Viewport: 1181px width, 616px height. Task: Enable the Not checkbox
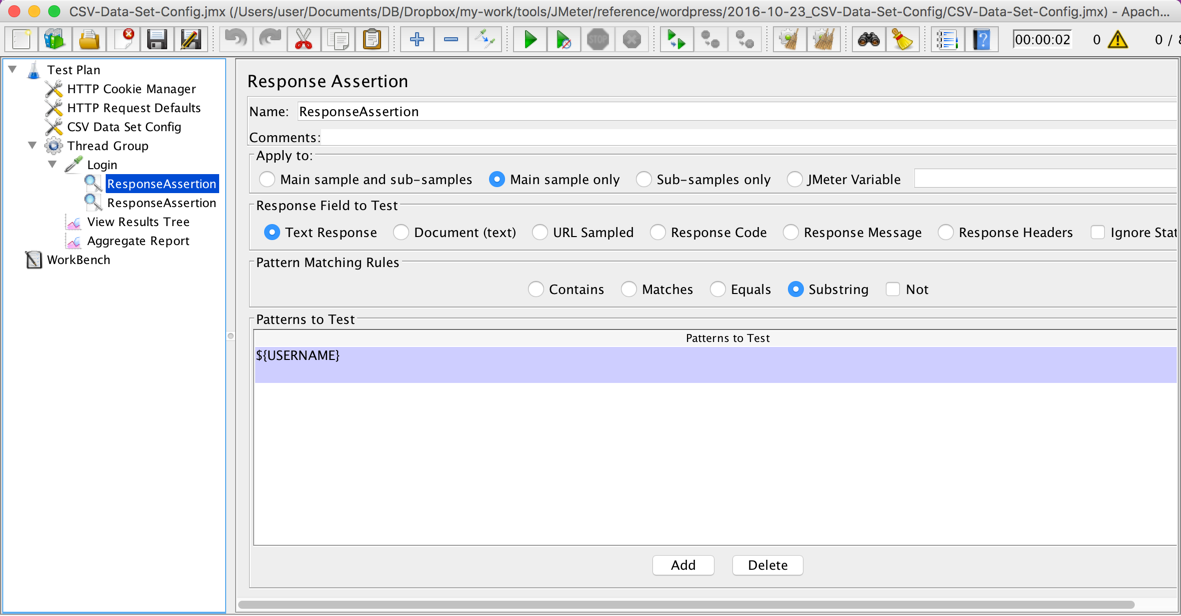tap(893, 290)
